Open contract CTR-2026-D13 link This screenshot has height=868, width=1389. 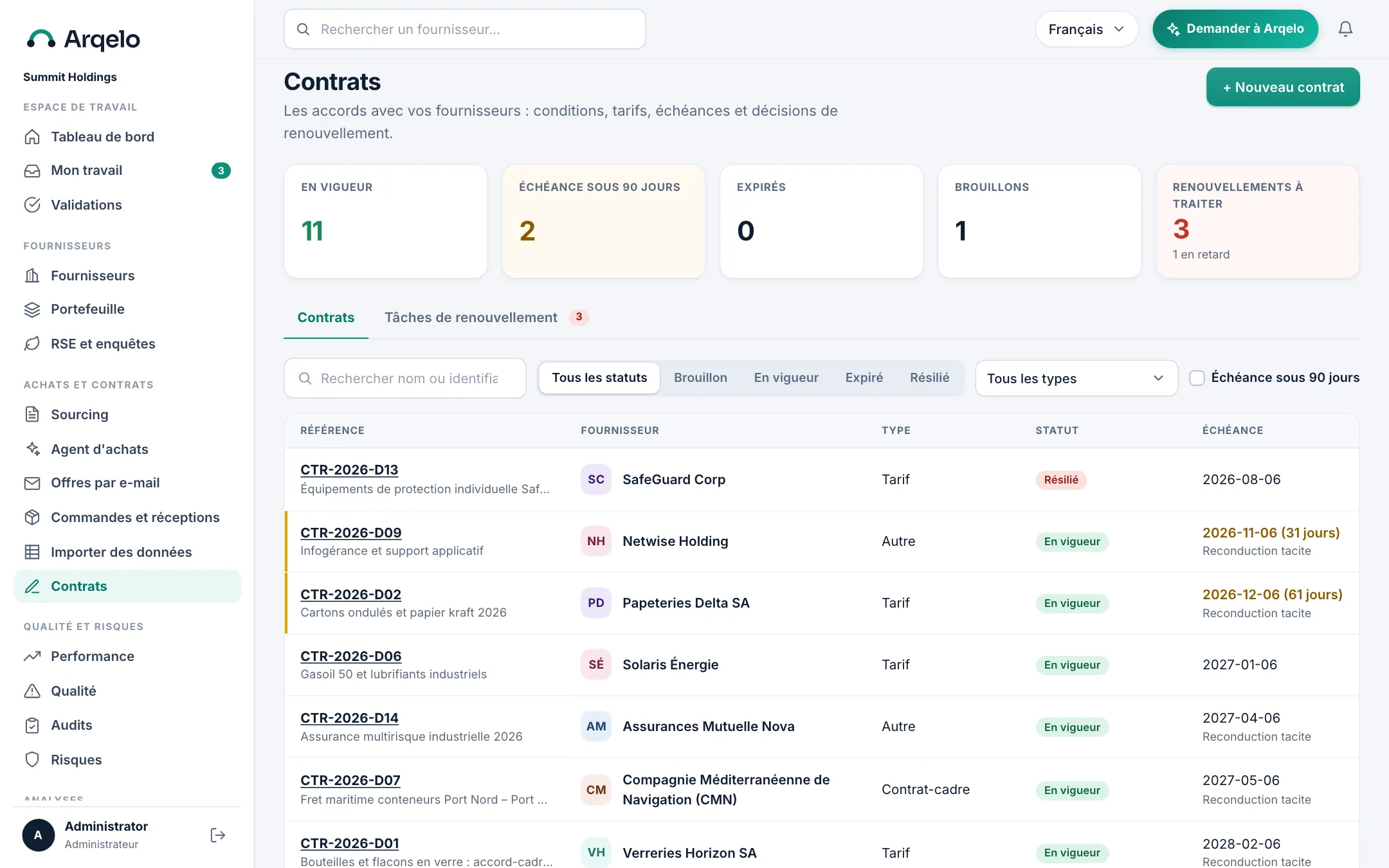click(349, 470)
